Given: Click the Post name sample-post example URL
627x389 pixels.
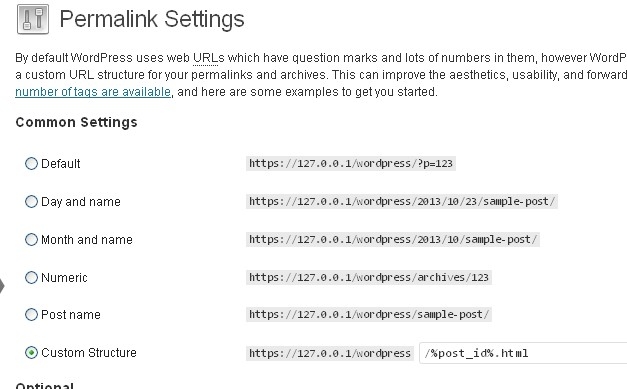Looking at the screenshot, I should [369, 315].
